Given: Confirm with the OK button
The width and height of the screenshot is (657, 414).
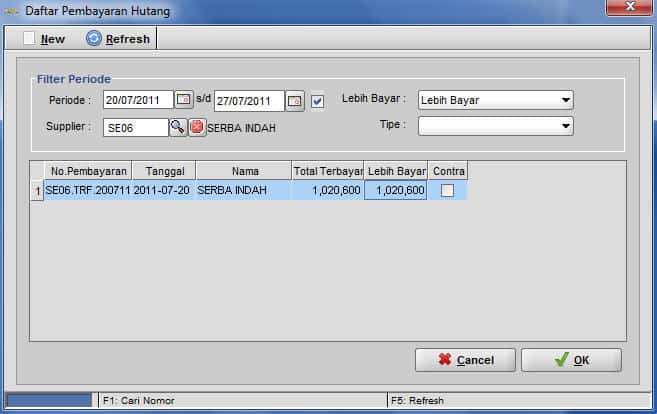Looking at the screenshot, I should pos(572,360).
